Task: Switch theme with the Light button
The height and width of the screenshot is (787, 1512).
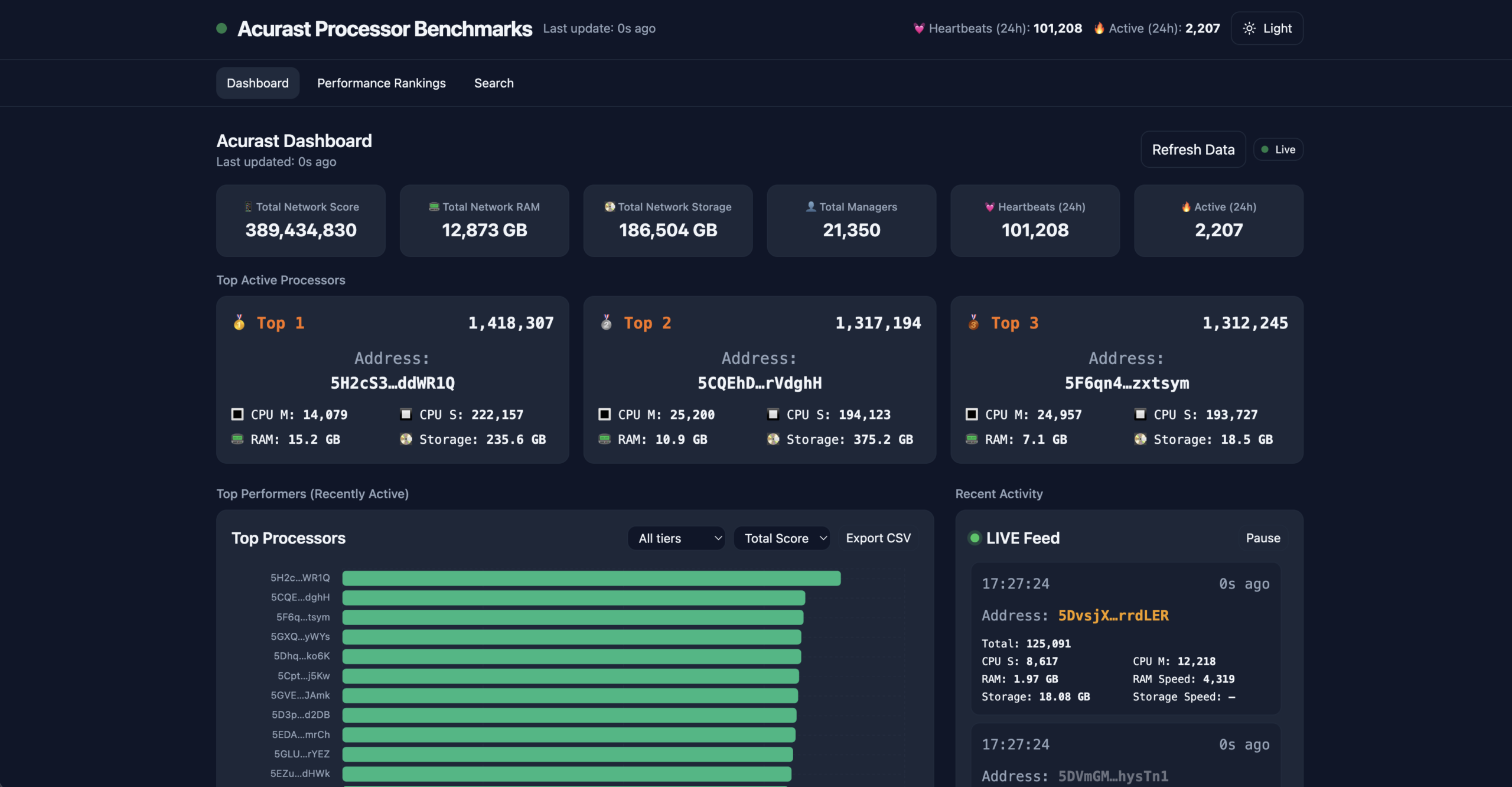Action: coord(1267,28)
